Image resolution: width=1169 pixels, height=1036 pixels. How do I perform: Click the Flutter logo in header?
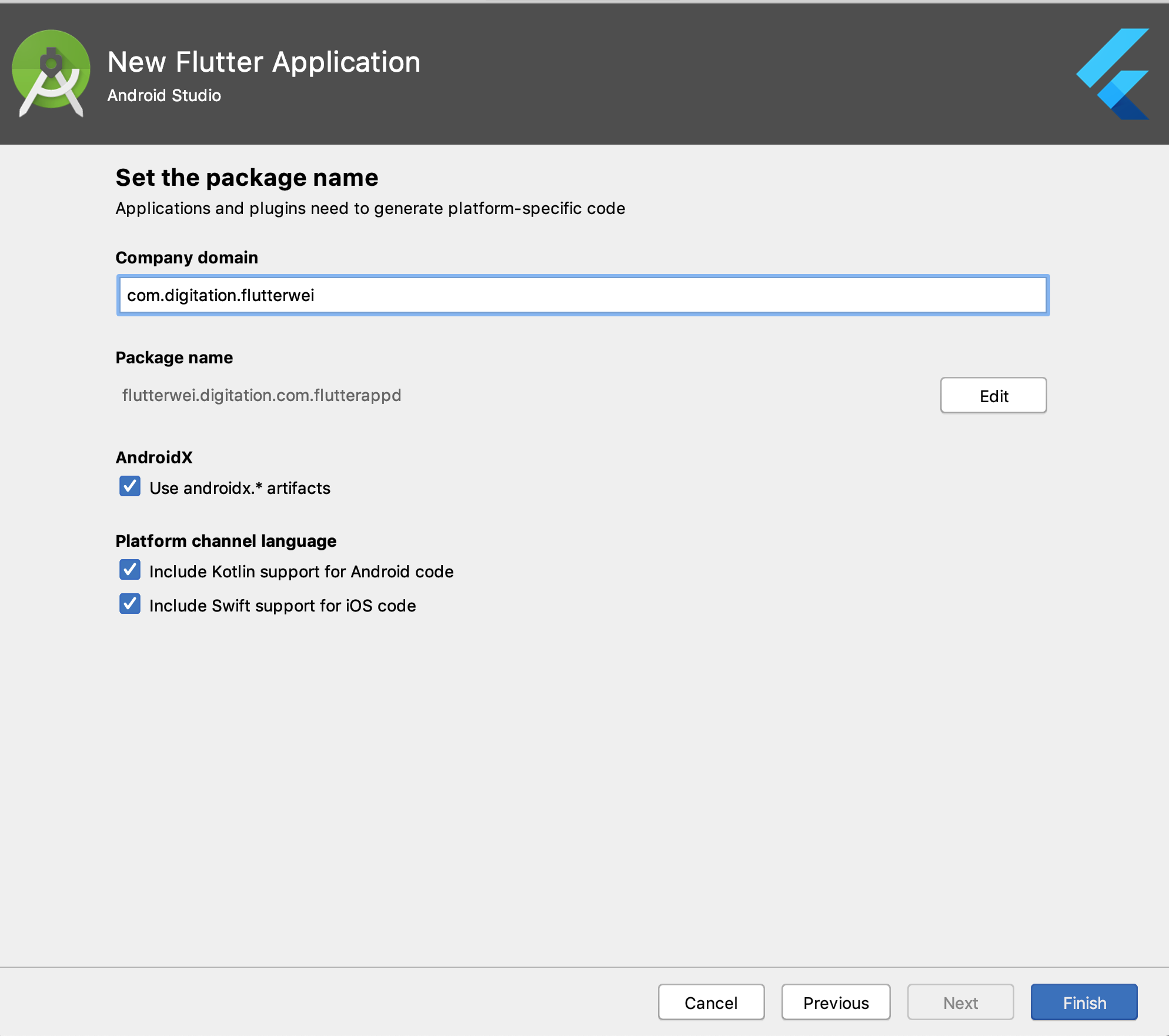point(1113,73)
